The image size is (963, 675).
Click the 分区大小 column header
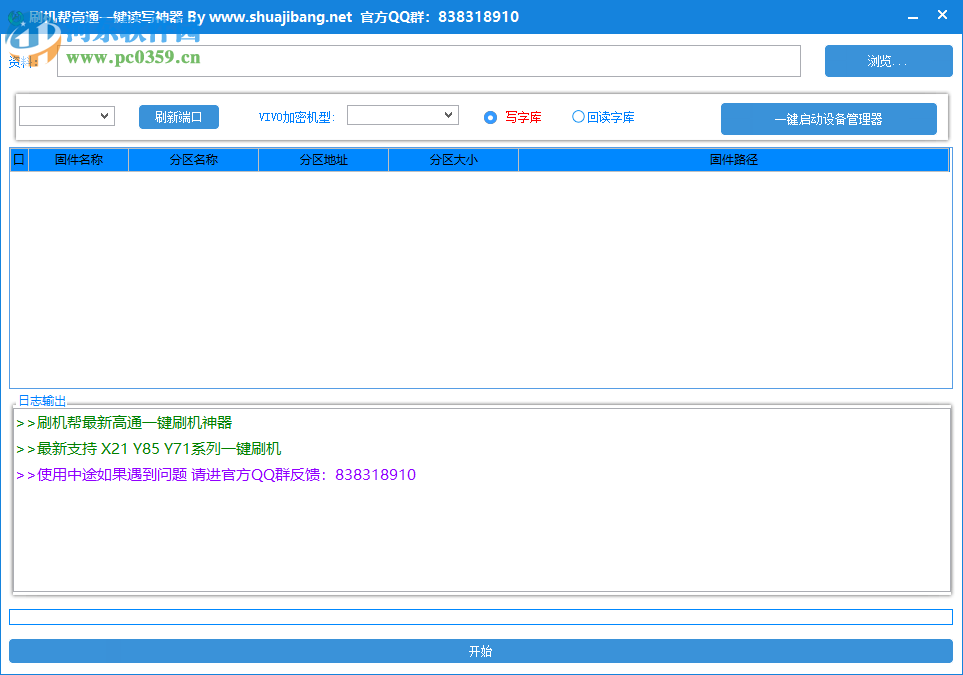pos(453,160)
